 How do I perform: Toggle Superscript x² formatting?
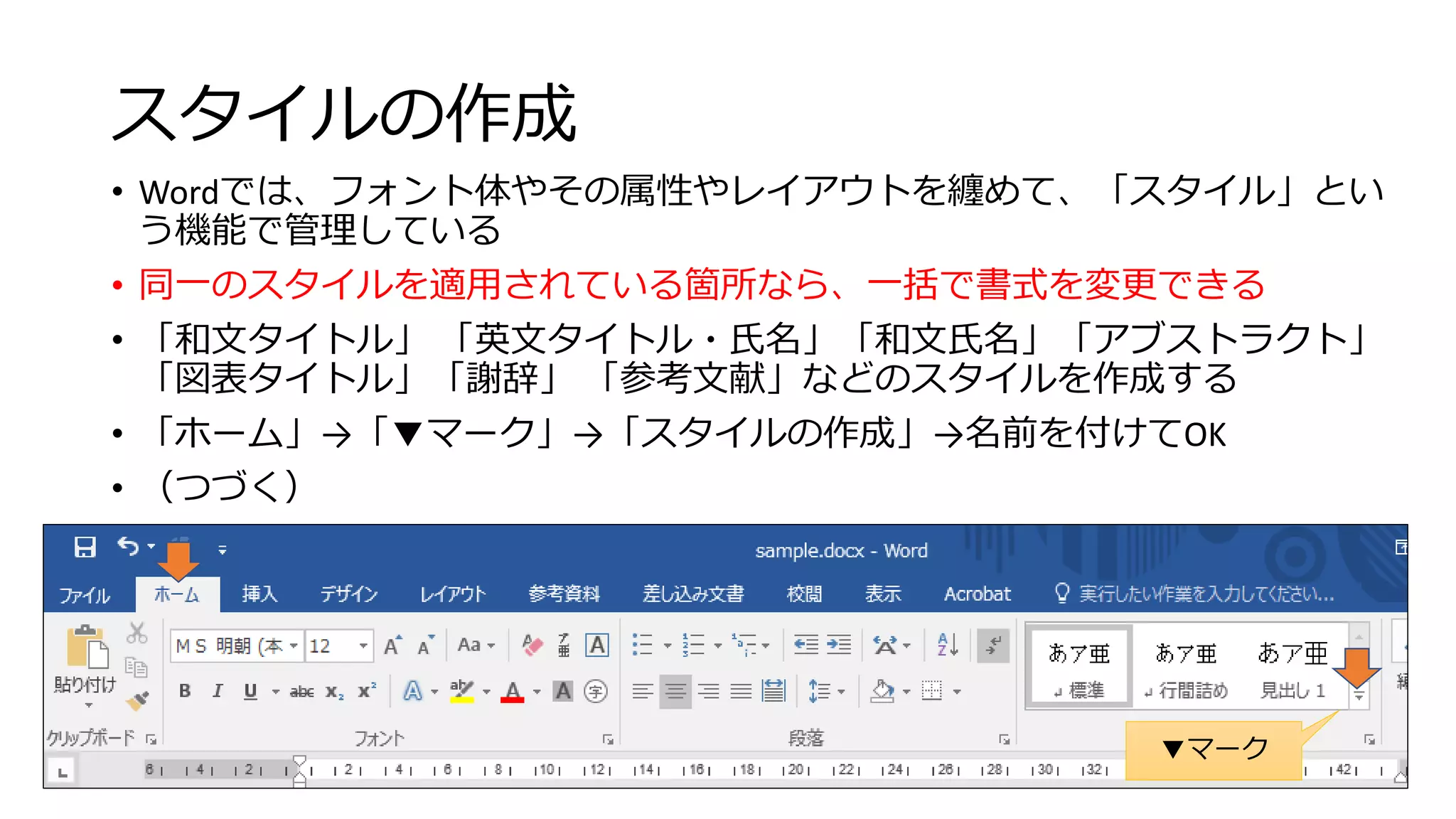367,691
